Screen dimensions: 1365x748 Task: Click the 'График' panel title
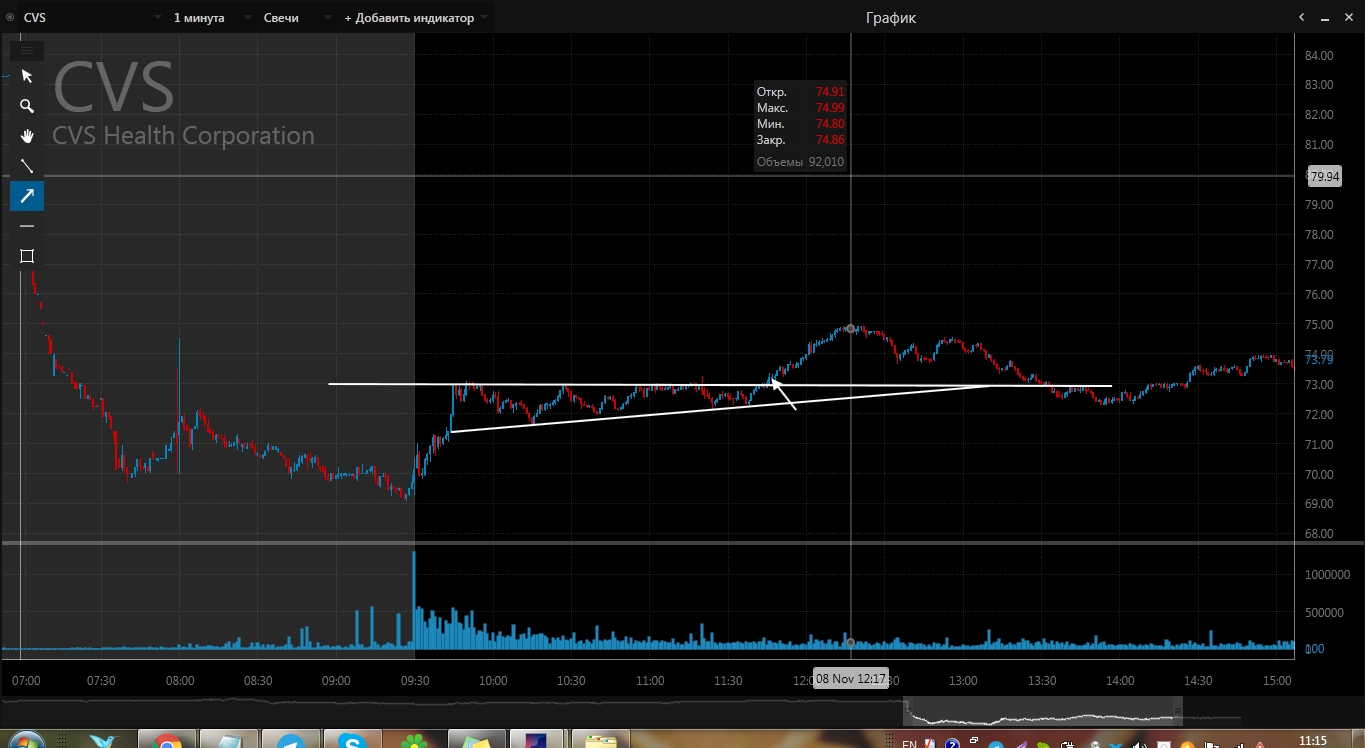click(889, 18)
